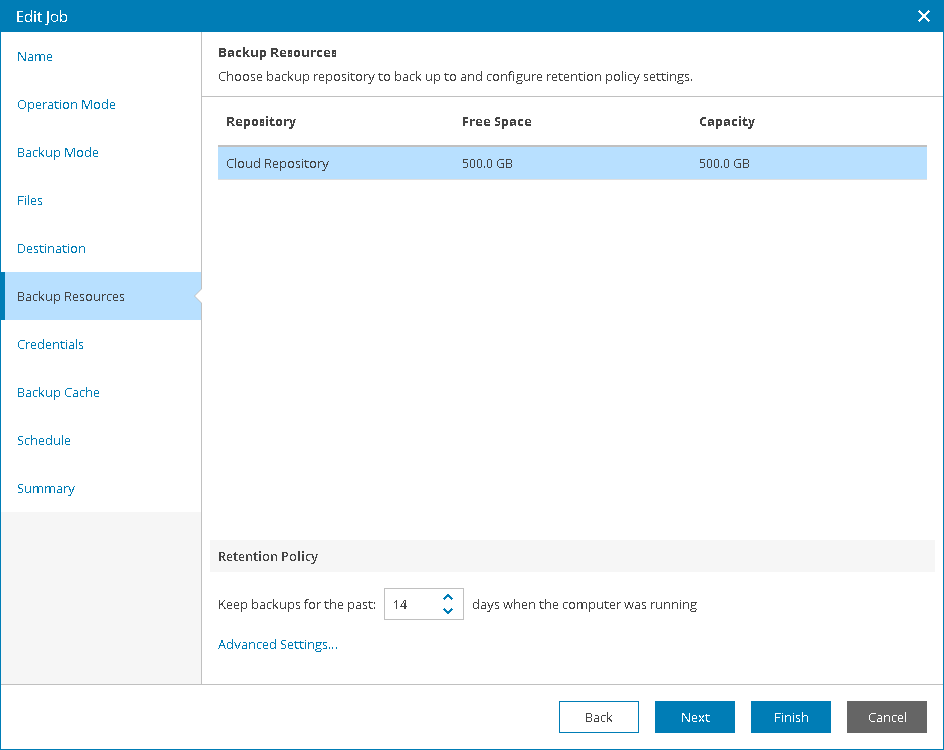Go to the Name step
Screen dimensions: 944x750
click(x=35, y=57)
